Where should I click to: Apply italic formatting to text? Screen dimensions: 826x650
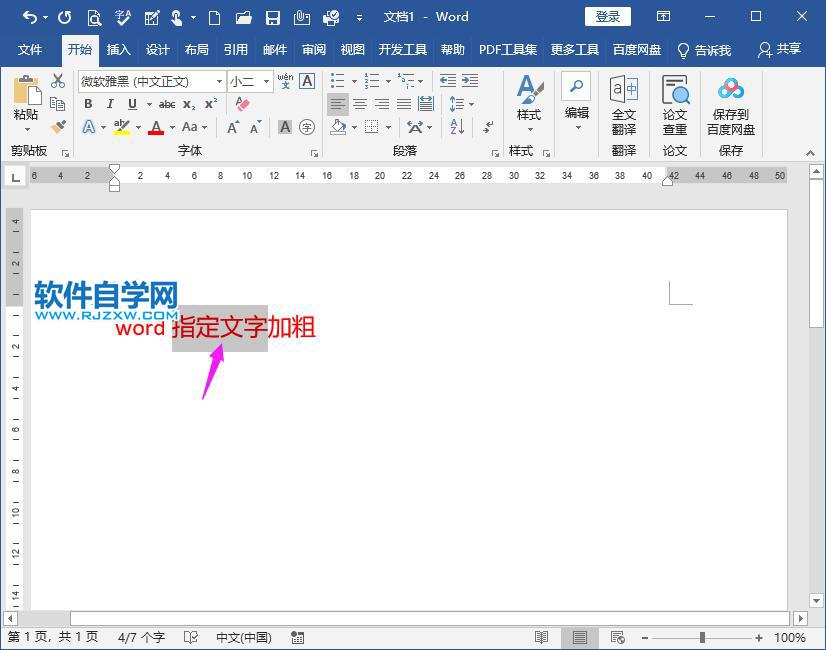pyautogui.click(x=110, y=104)
